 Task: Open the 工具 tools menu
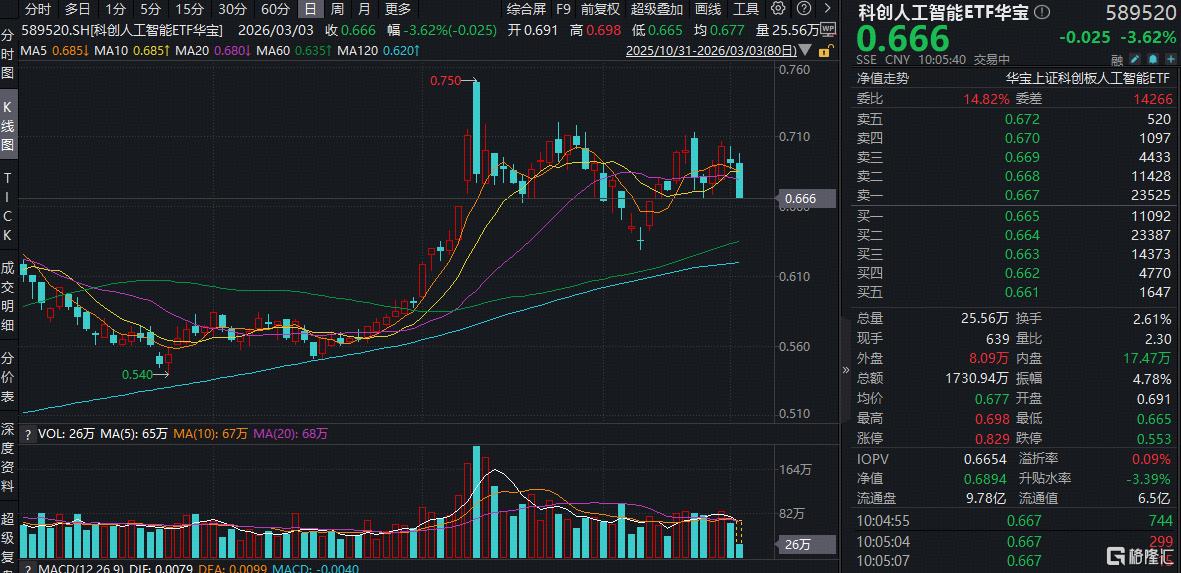746,9
